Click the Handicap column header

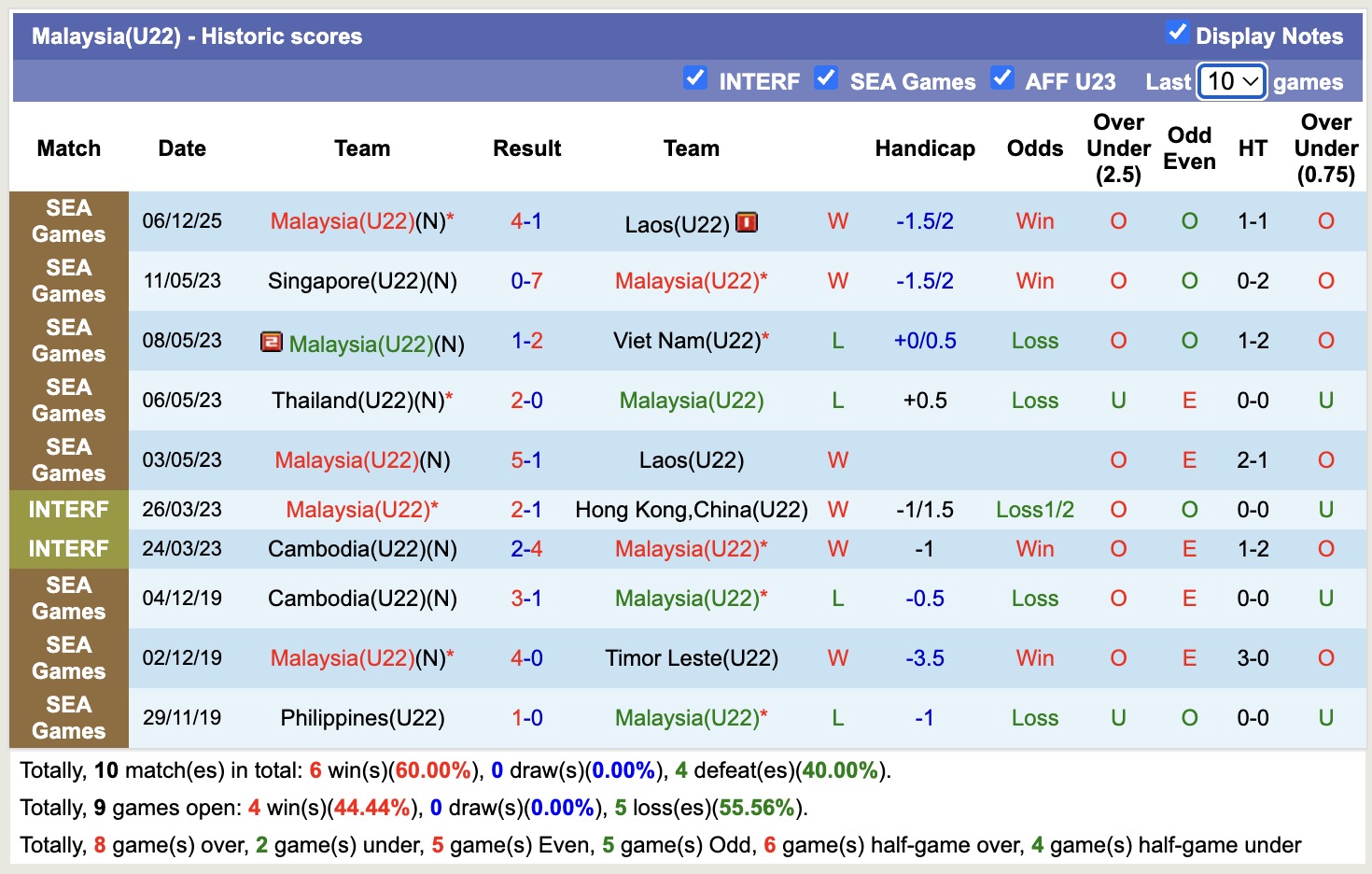click(x=924, y=148)
